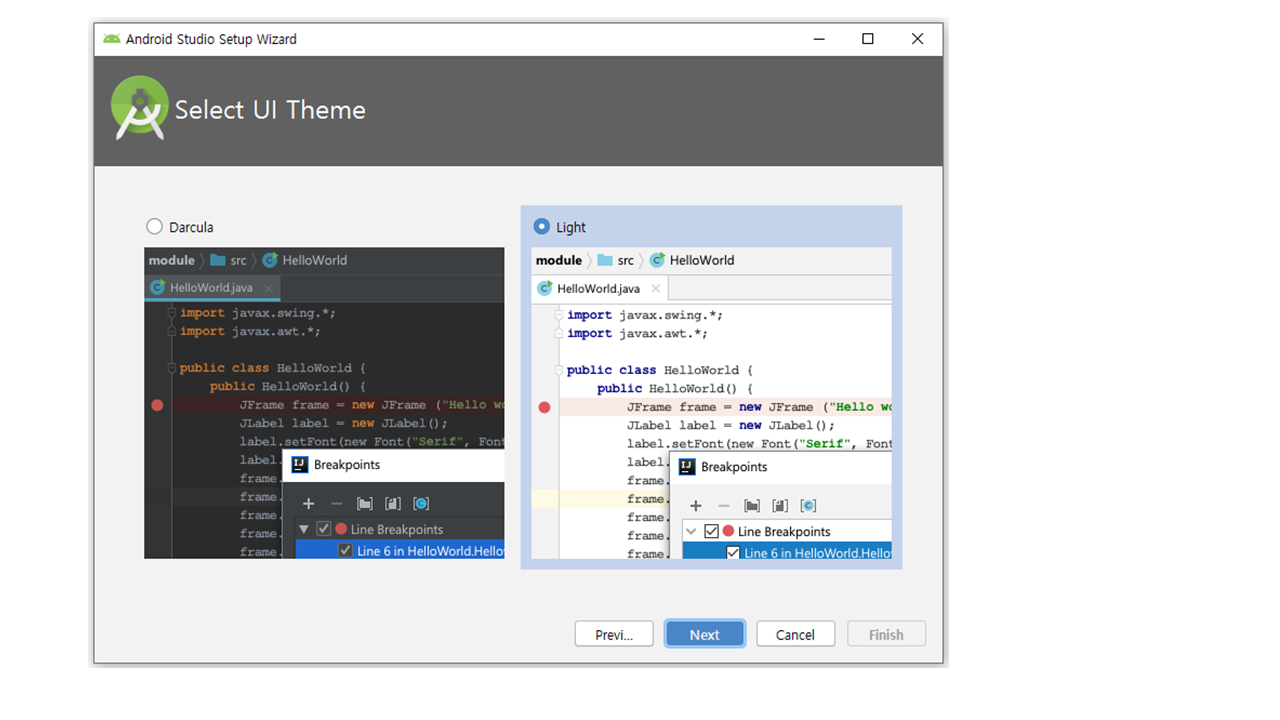
Task: Select the Darcula theme radio button
Action: (154, 227)
